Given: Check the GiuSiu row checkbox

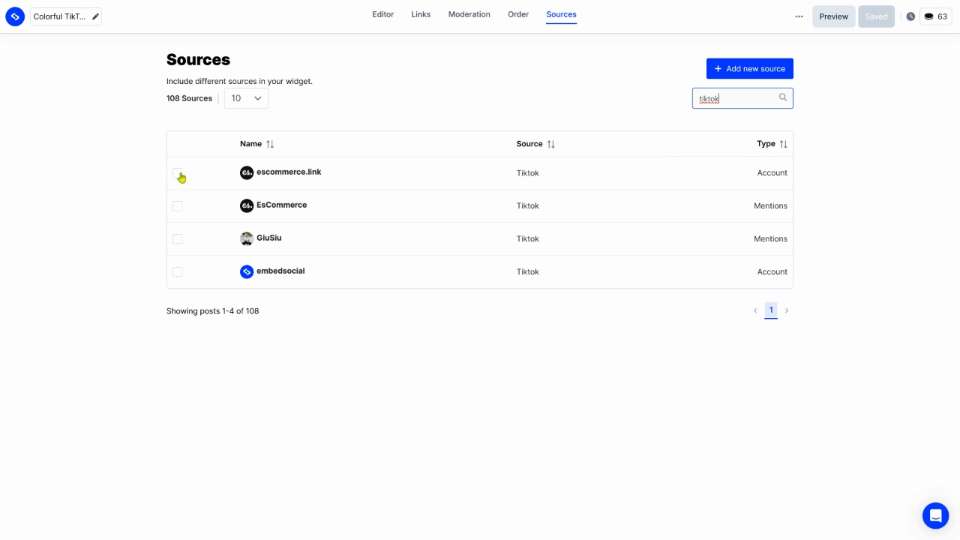Looking at the screenshot, I should coord(178,239).
